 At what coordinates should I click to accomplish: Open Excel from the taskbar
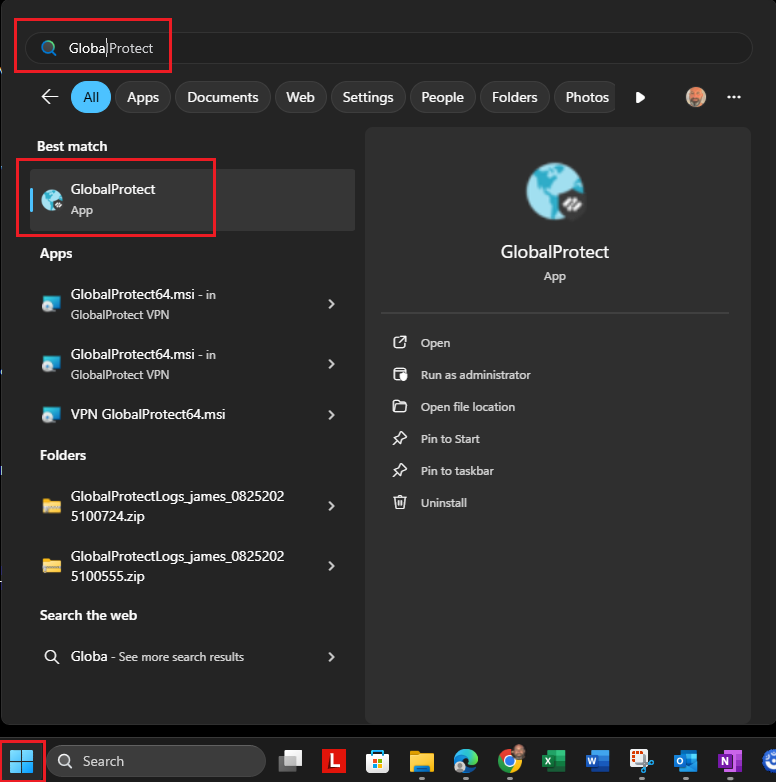point(554,761)
